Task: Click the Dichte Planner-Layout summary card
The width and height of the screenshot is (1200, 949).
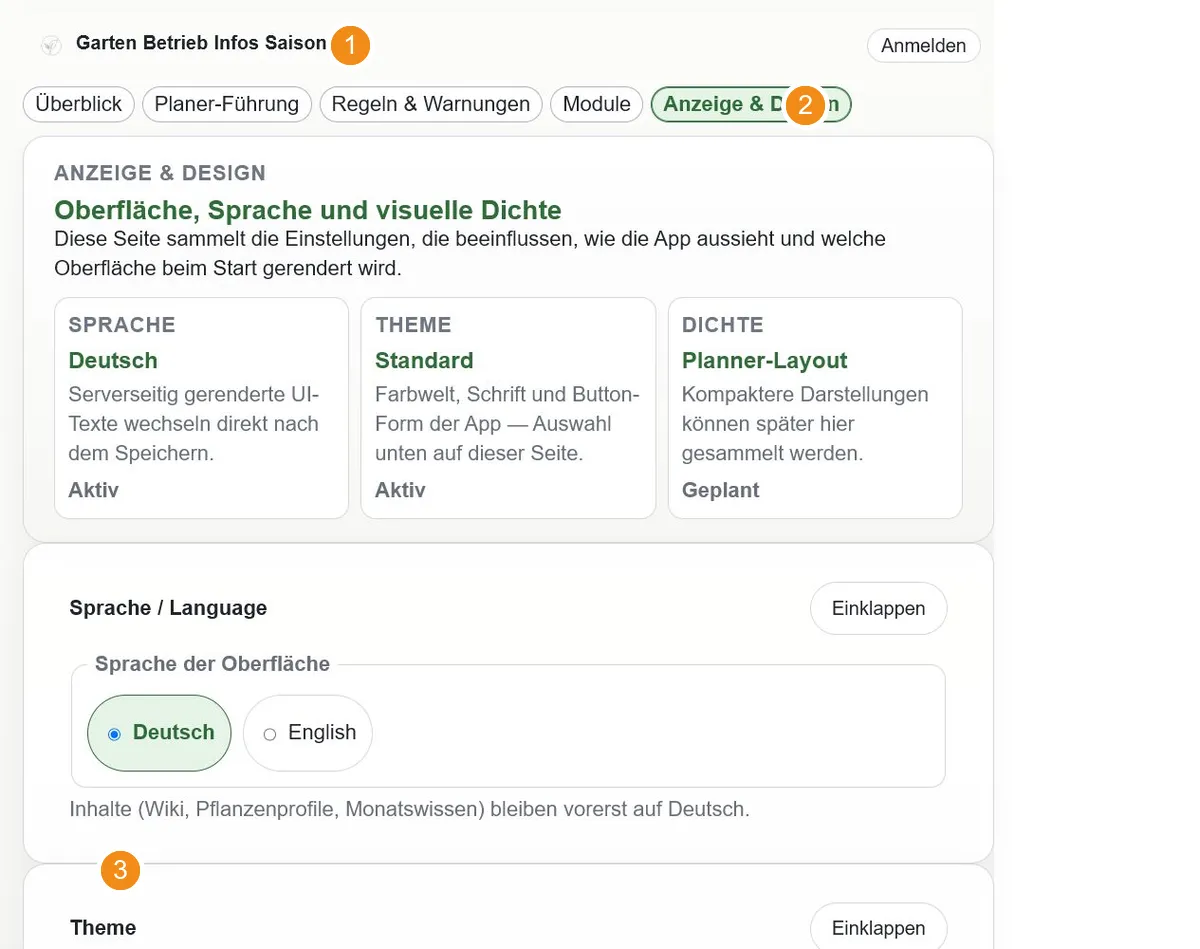Action: (x=815, y=408)
